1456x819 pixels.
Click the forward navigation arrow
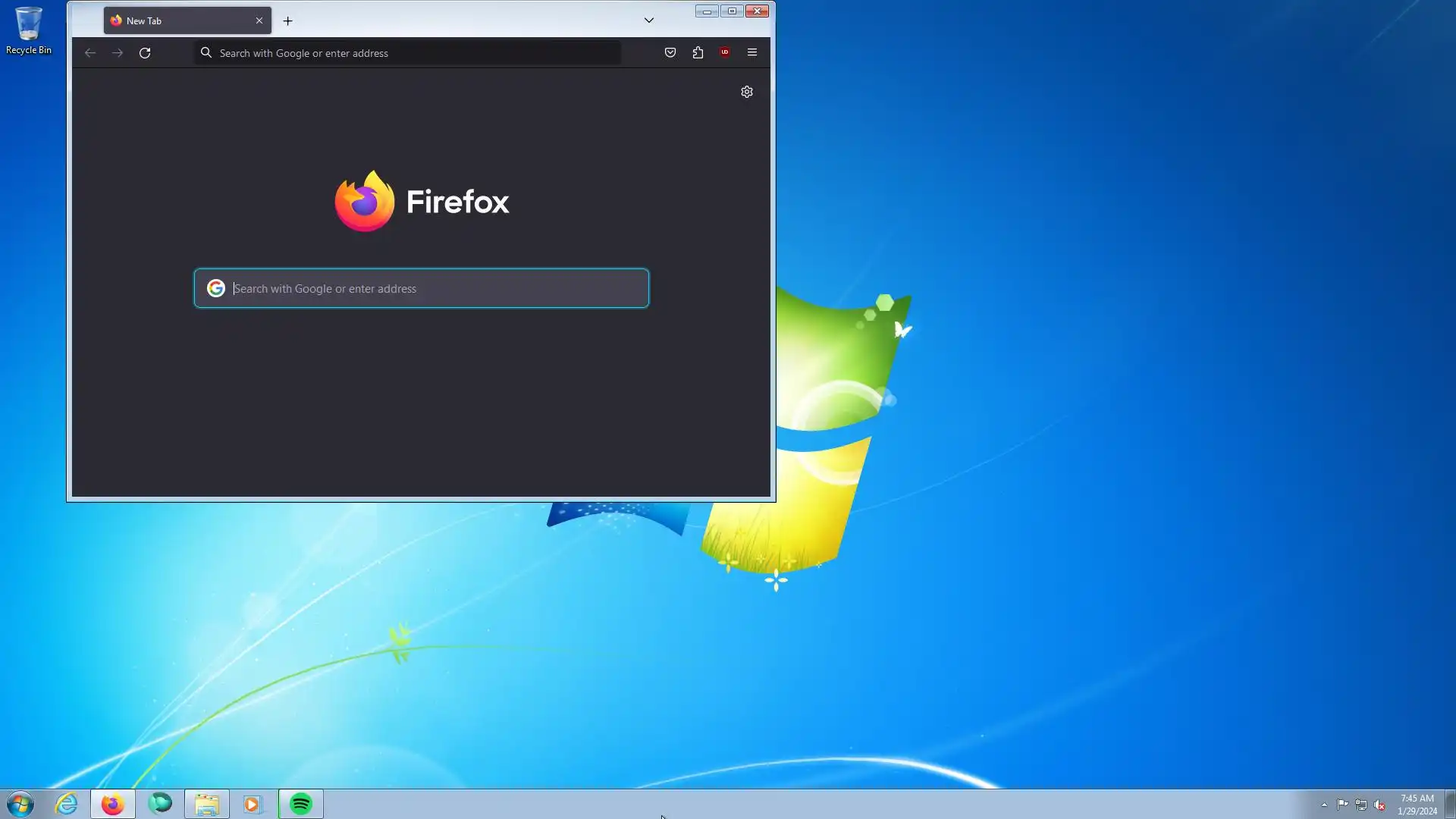[118, 53]
